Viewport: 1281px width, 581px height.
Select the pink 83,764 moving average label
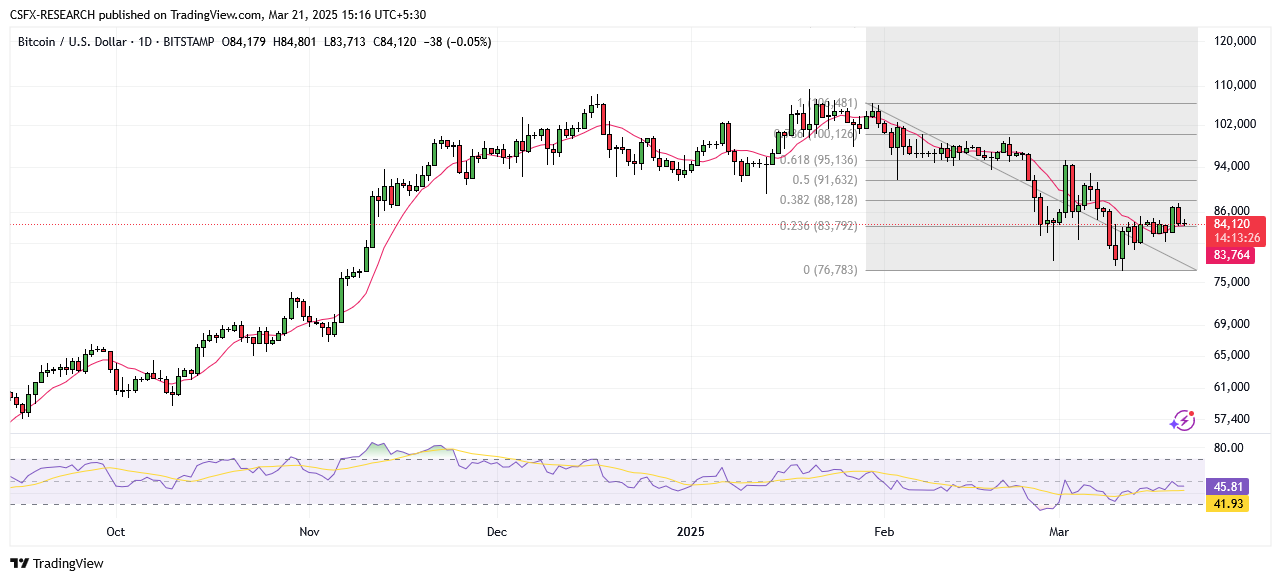coord(1233,256)
